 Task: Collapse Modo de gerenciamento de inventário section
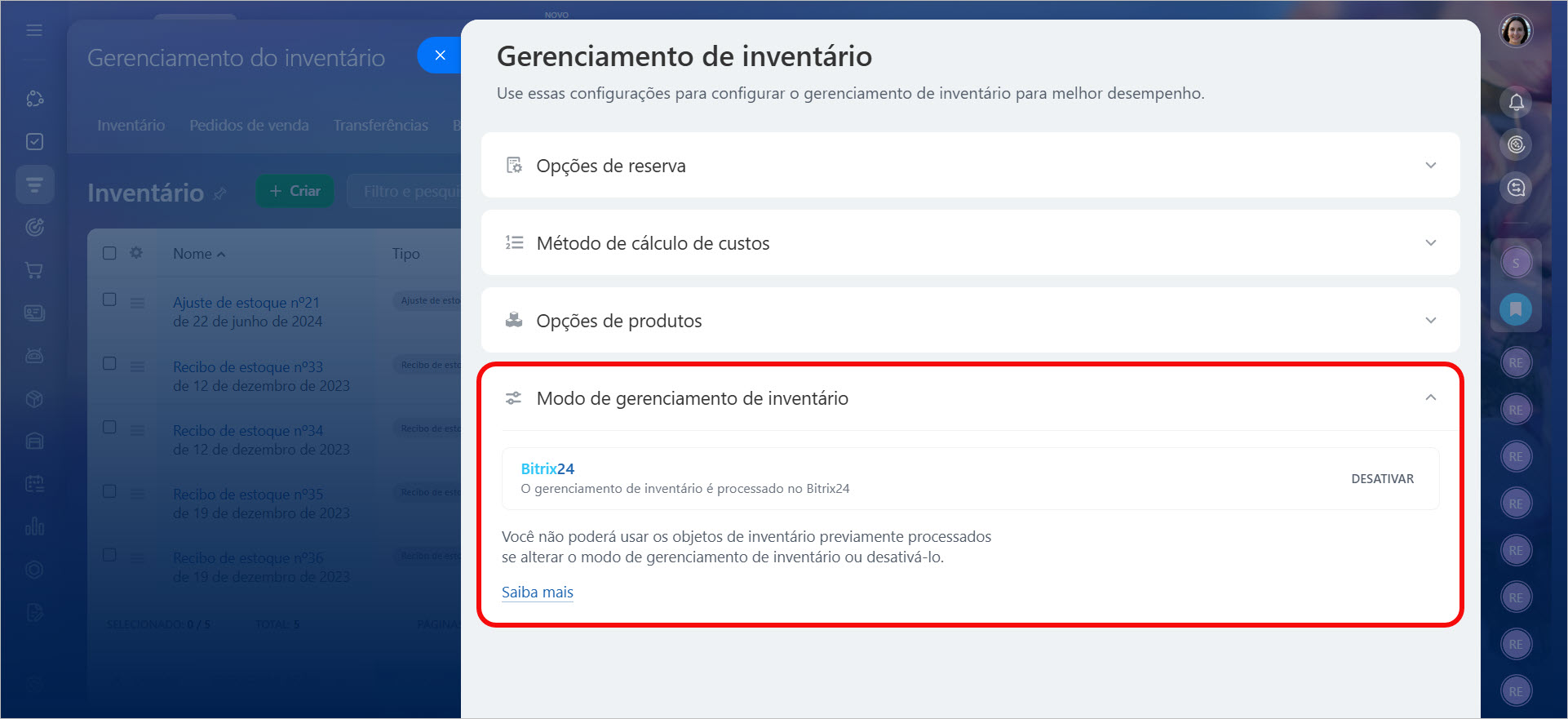click(x=970, y=398)
